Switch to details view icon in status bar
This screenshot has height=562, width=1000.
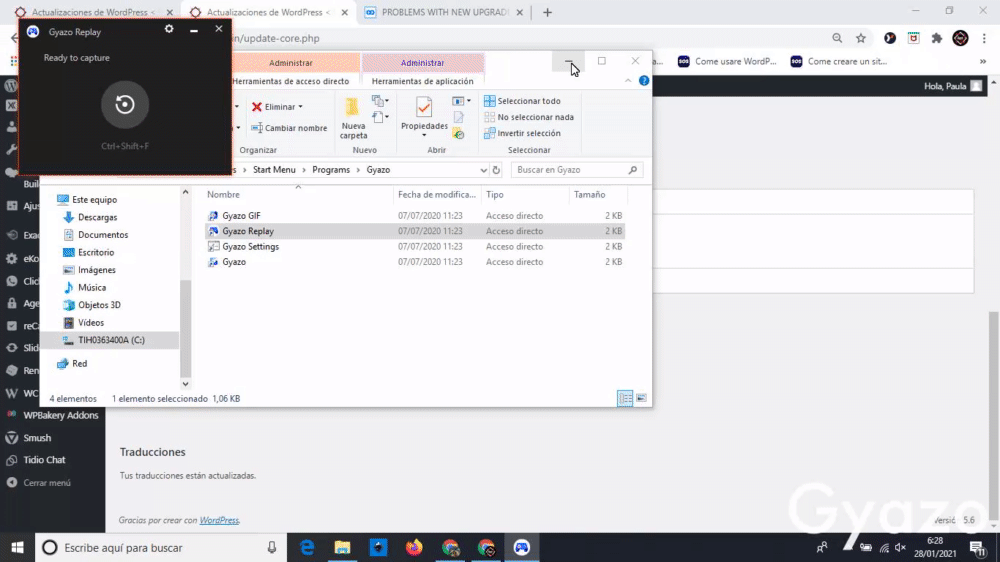click(x=625, y=398)
